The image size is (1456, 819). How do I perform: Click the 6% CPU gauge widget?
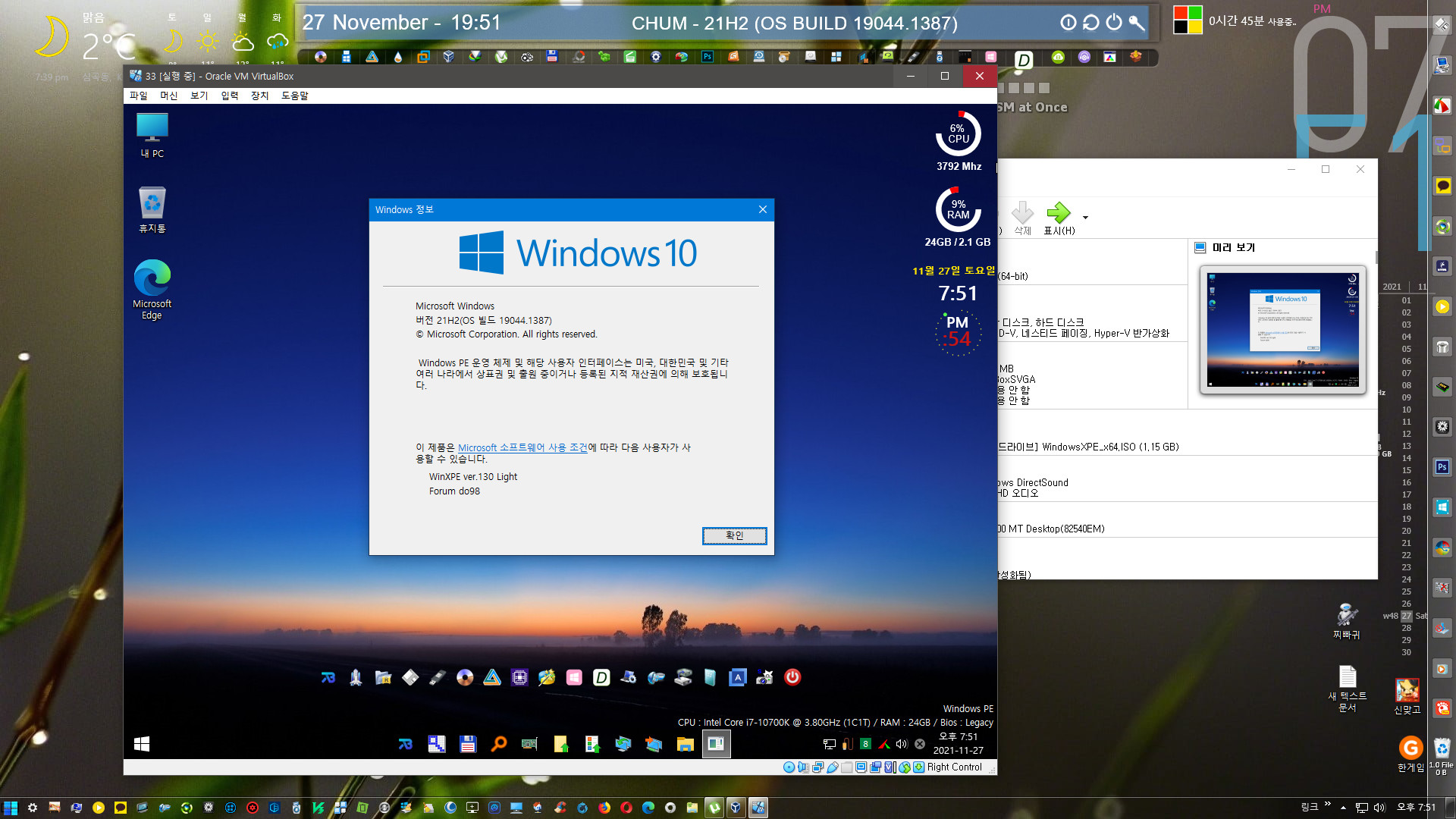[959, 134]
